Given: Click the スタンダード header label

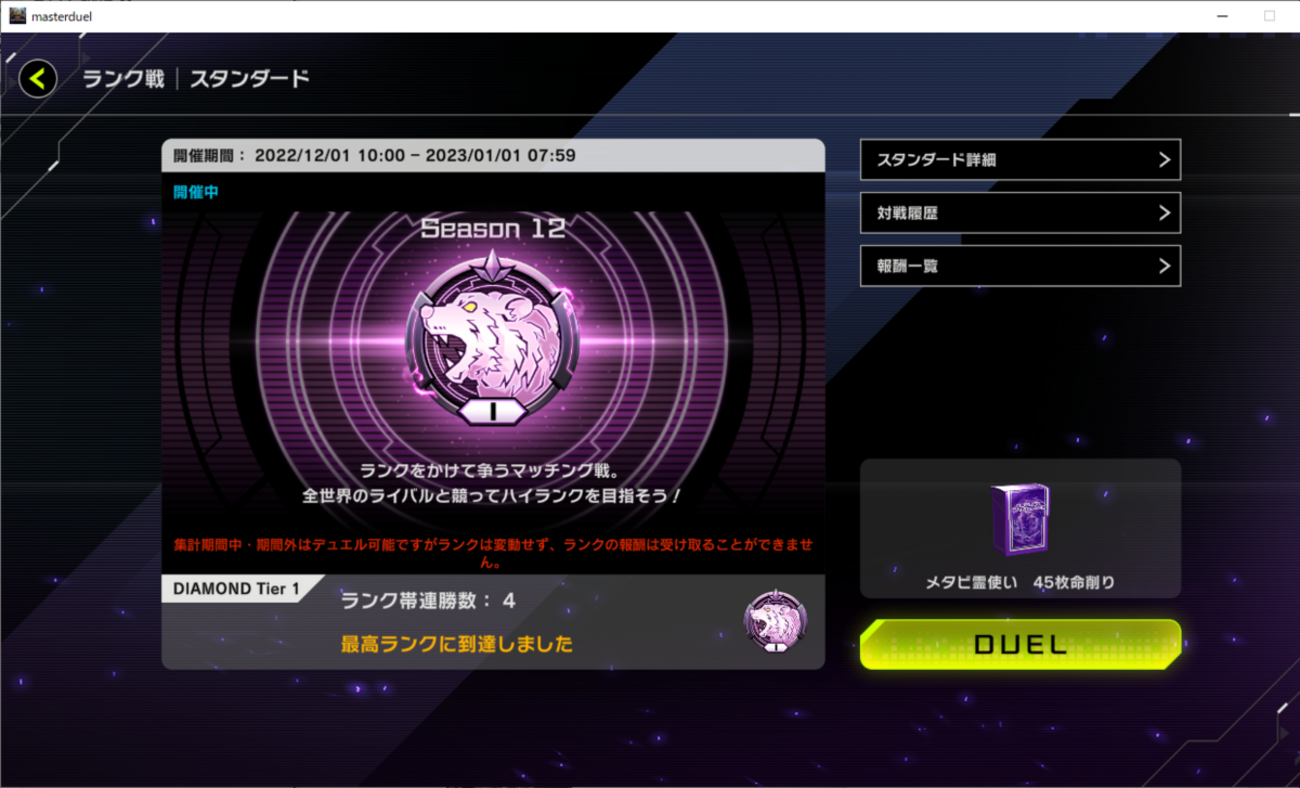Looking at the screenshot, I should [x=250, y=79].
